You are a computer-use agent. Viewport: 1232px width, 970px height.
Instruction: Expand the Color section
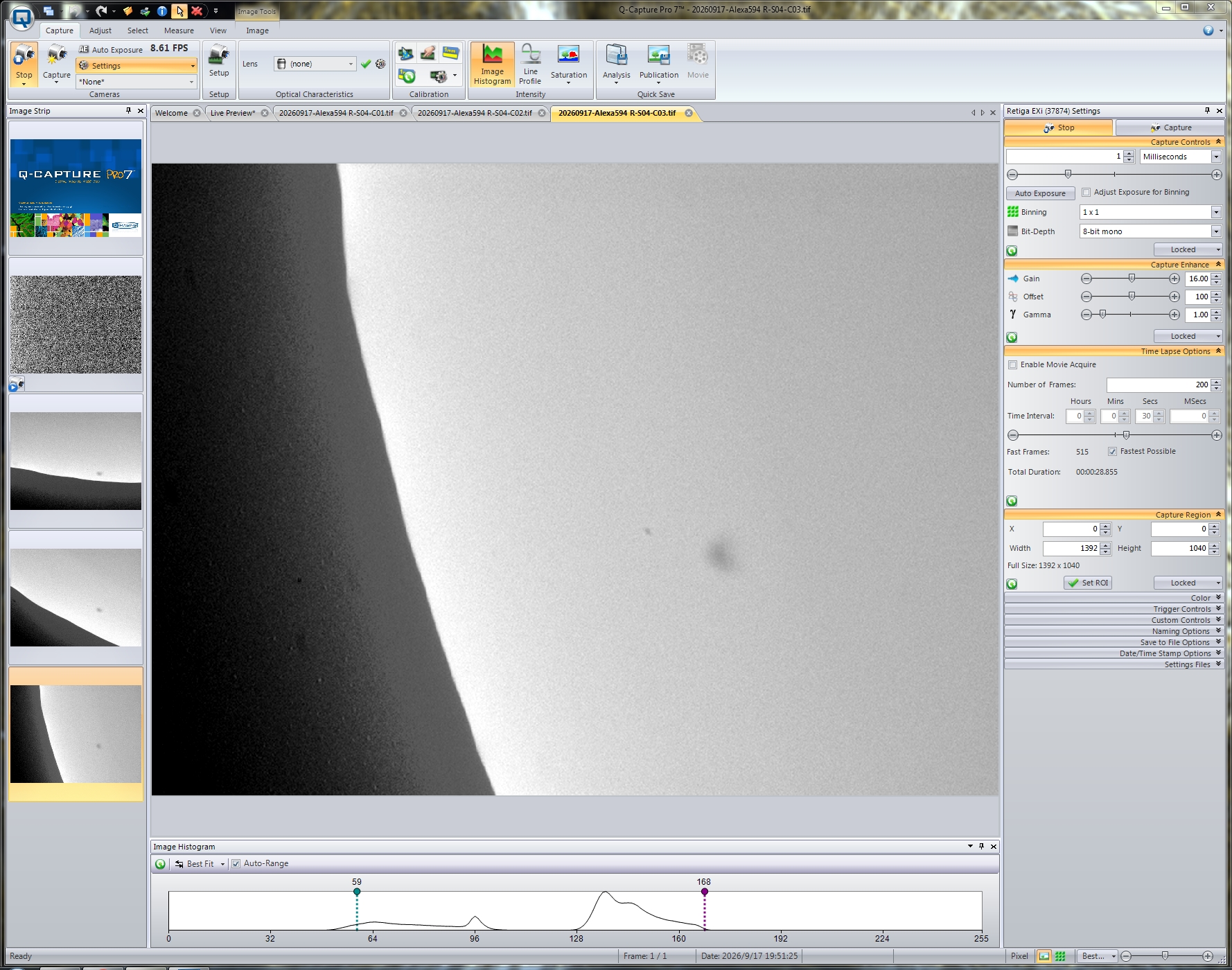point(1114,598)
